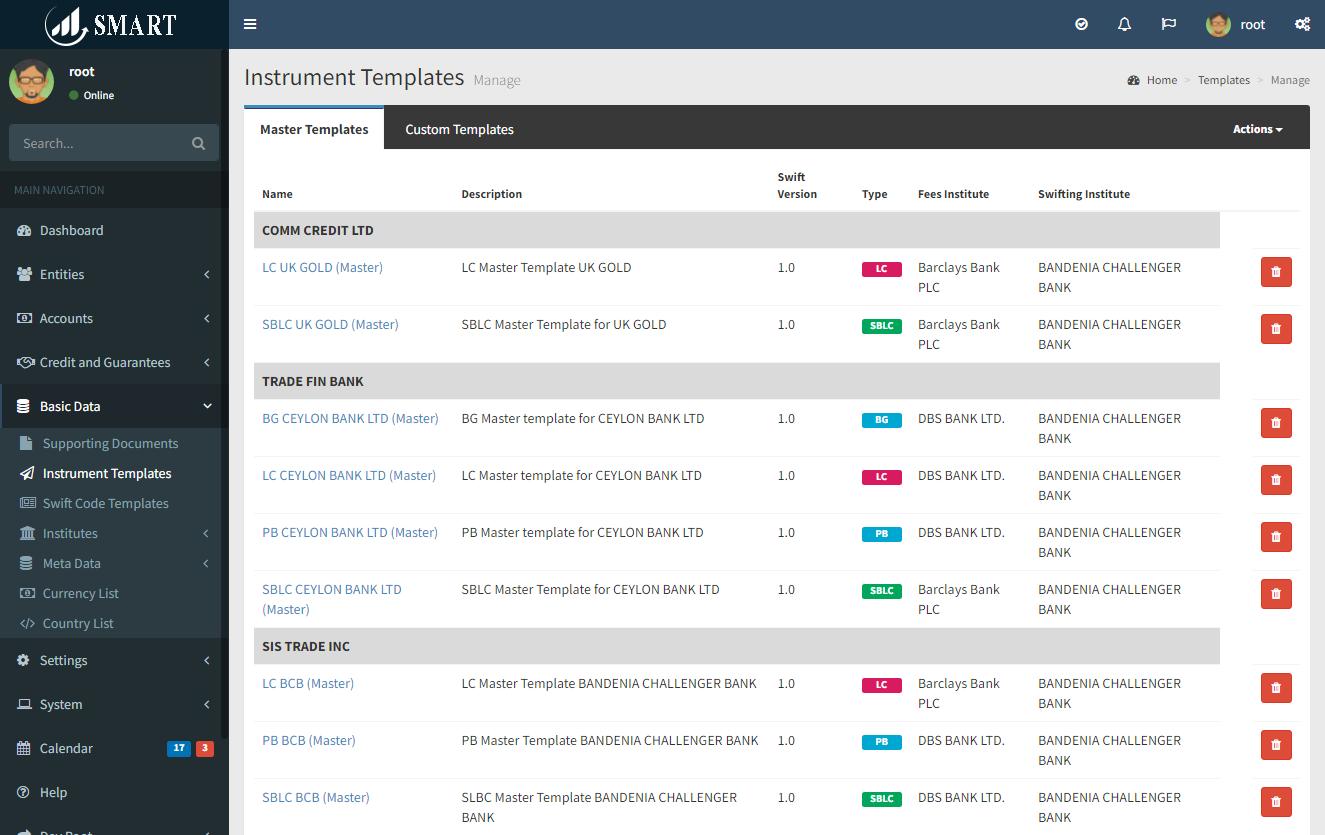Screen dimensions: 1325x835
Task: Click the hamburger sidebar toggle icon
Action: [x=250, y=25]
